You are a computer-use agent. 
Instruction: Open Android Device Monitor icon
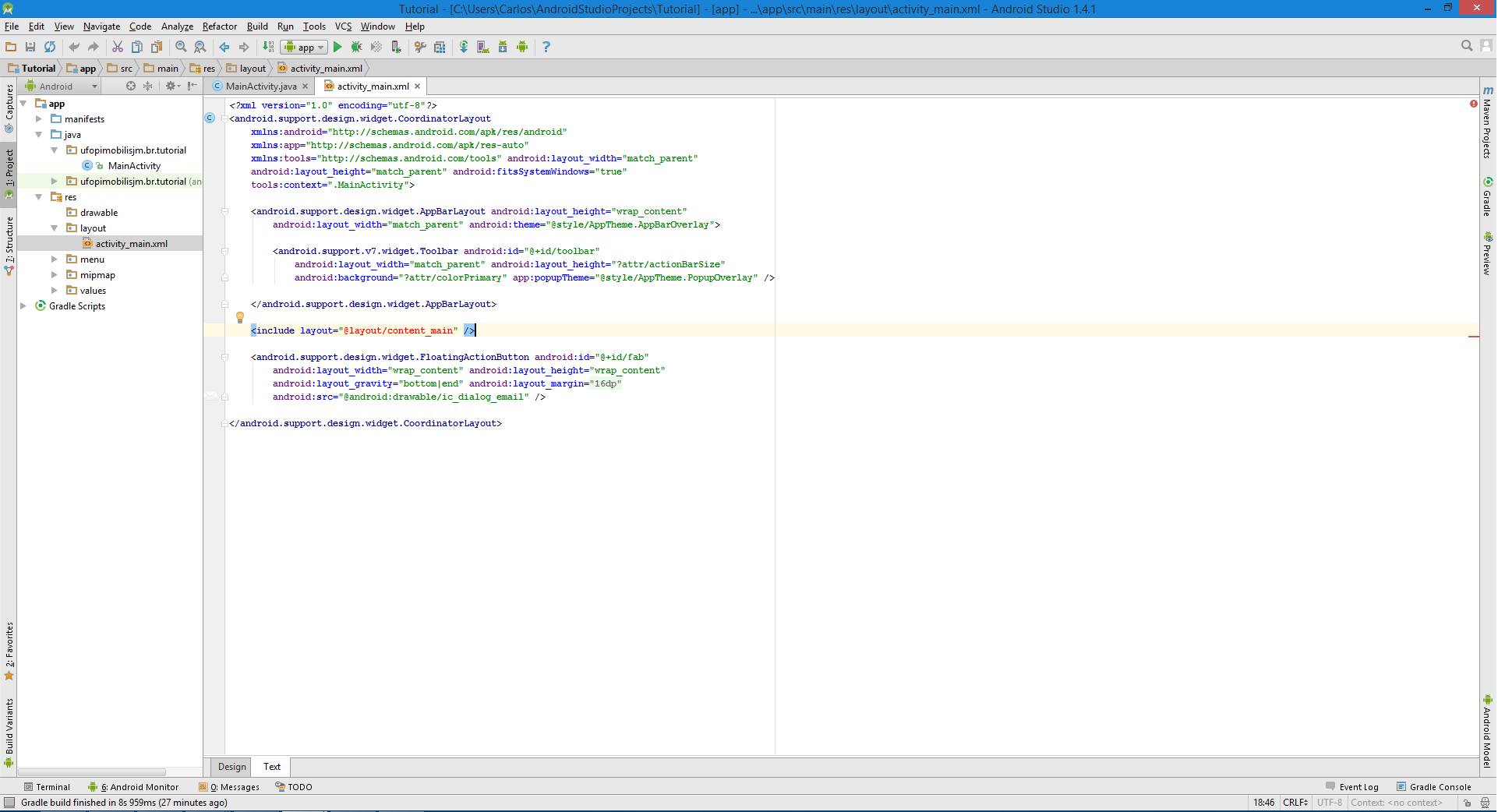pyautogui.click(x=522, y=47)
